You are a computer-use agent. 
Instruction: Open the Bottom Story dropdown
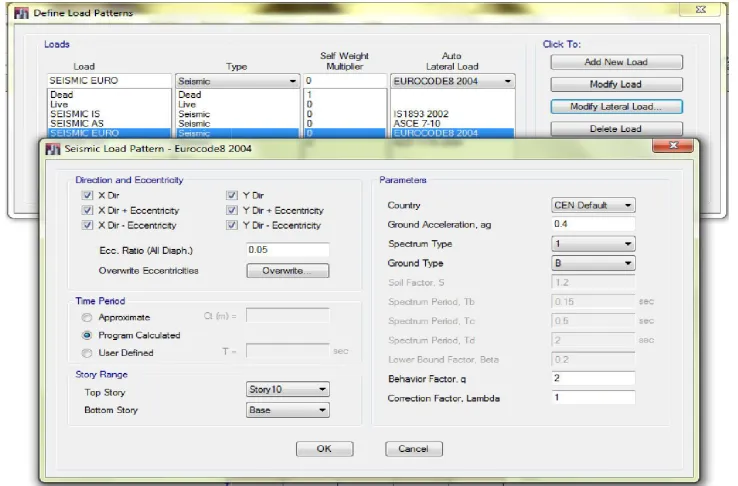[288, 410]
